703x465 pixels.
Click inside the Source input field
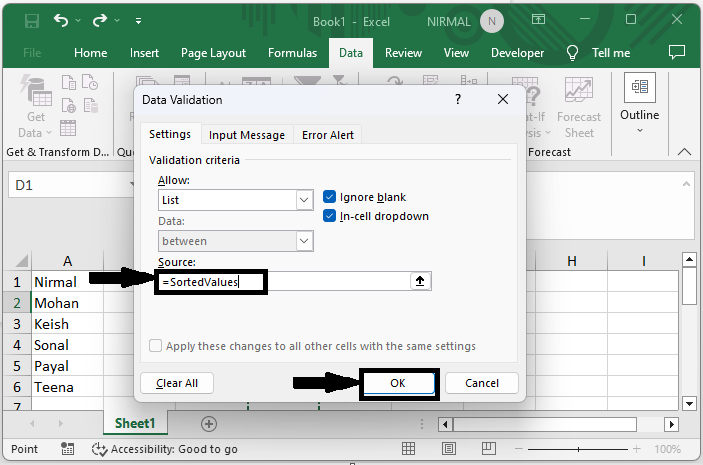tap(283, 282)
